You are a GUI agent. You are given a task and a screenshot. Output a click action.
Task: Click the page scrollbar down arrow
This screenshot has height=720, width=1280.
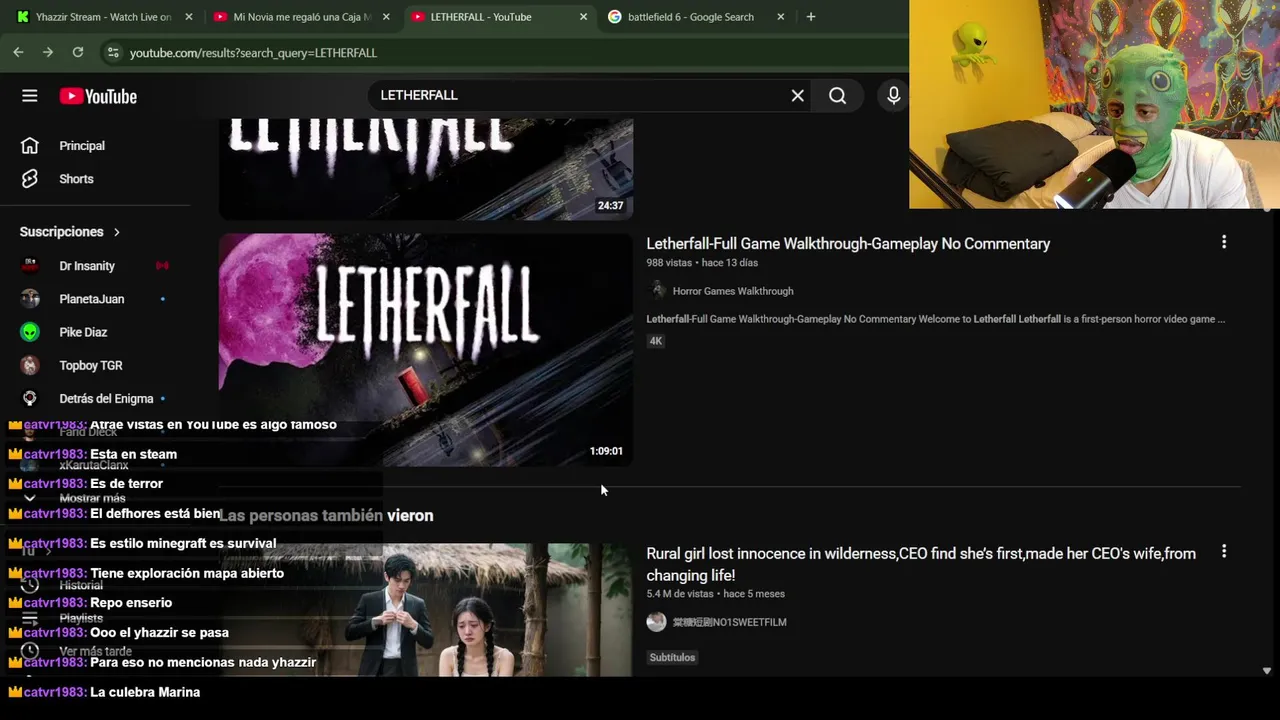[x=1267, y=671]
